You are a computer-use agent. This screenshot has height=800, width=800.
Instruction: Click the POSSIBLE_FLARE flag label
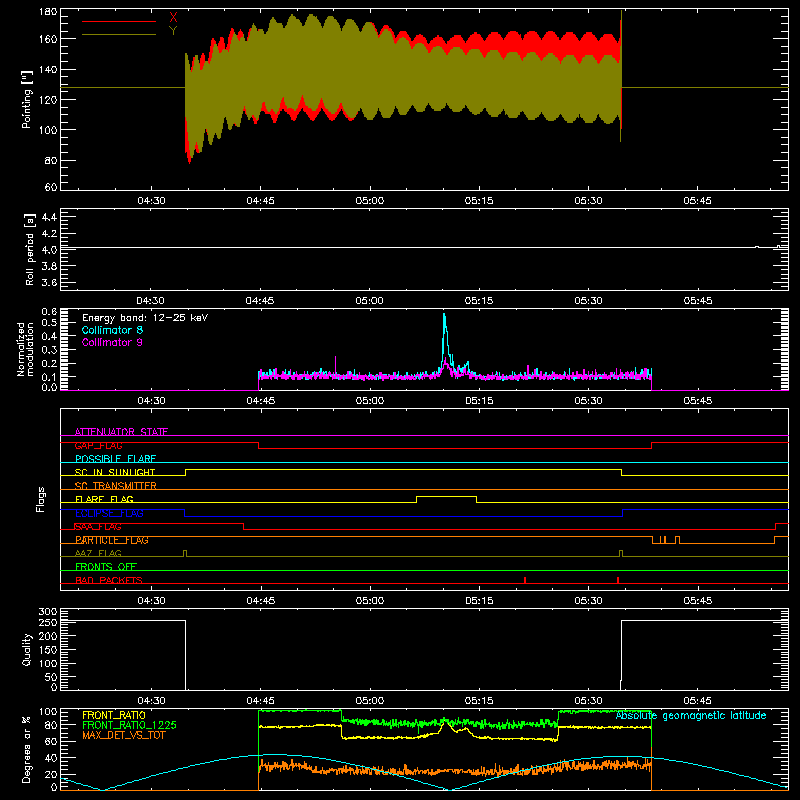coord(115,459)
